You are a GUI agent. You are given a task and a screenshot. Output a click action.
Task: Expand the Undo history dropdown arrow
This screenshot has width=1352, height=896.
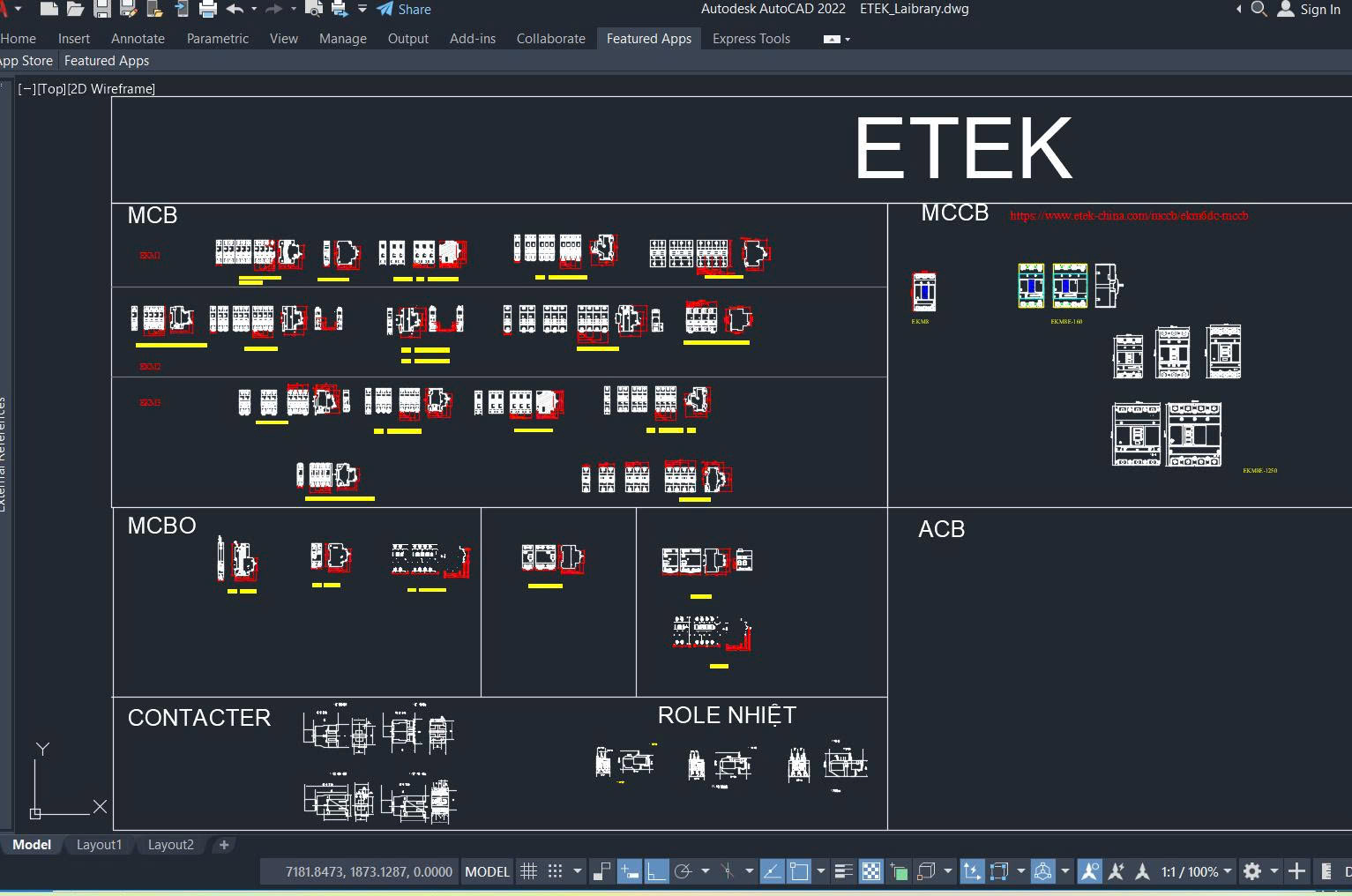click(254, 9)
